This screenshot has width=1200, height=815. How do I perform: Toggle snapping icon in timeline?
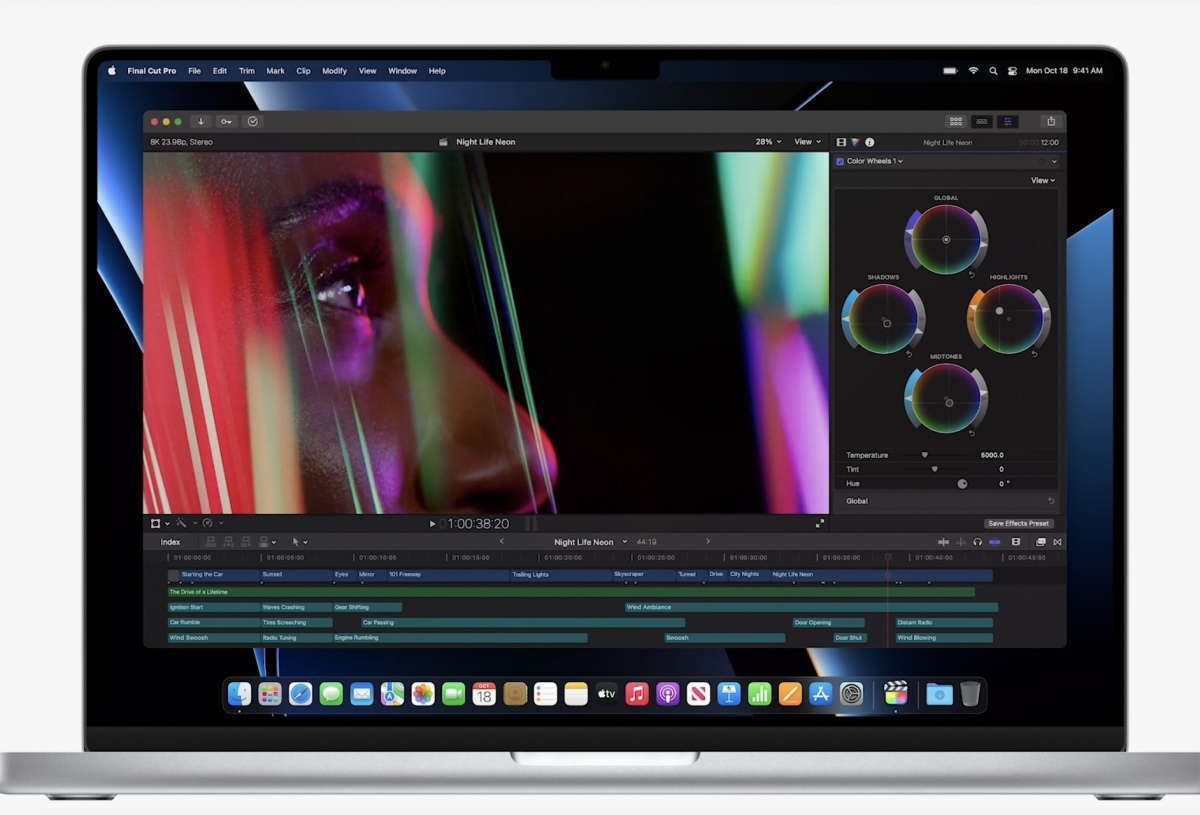(995, 542)
